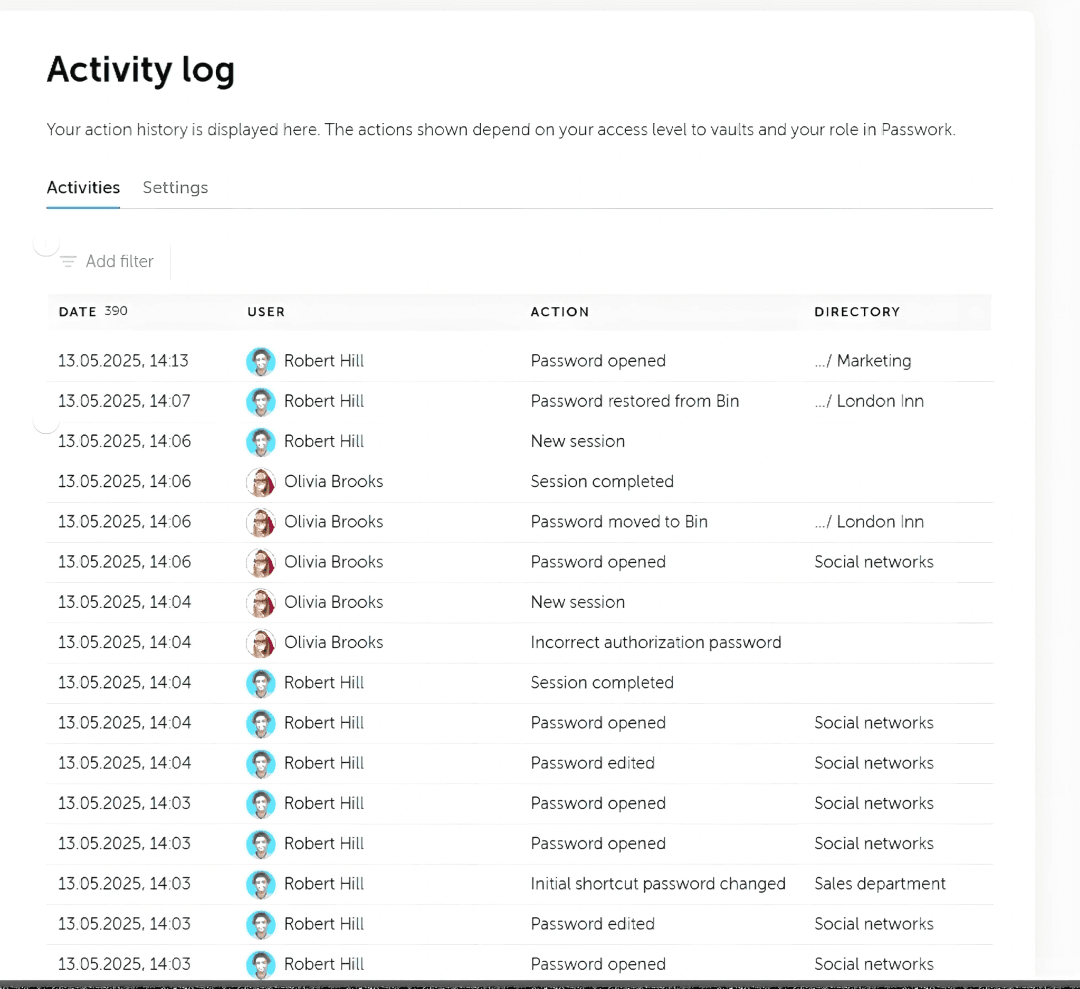Viewport: 1080px width, 989px height.
Task: Click Olivia Brooks' avatar in the 14:06 Session completed row
Action: (x=261, y=481)
